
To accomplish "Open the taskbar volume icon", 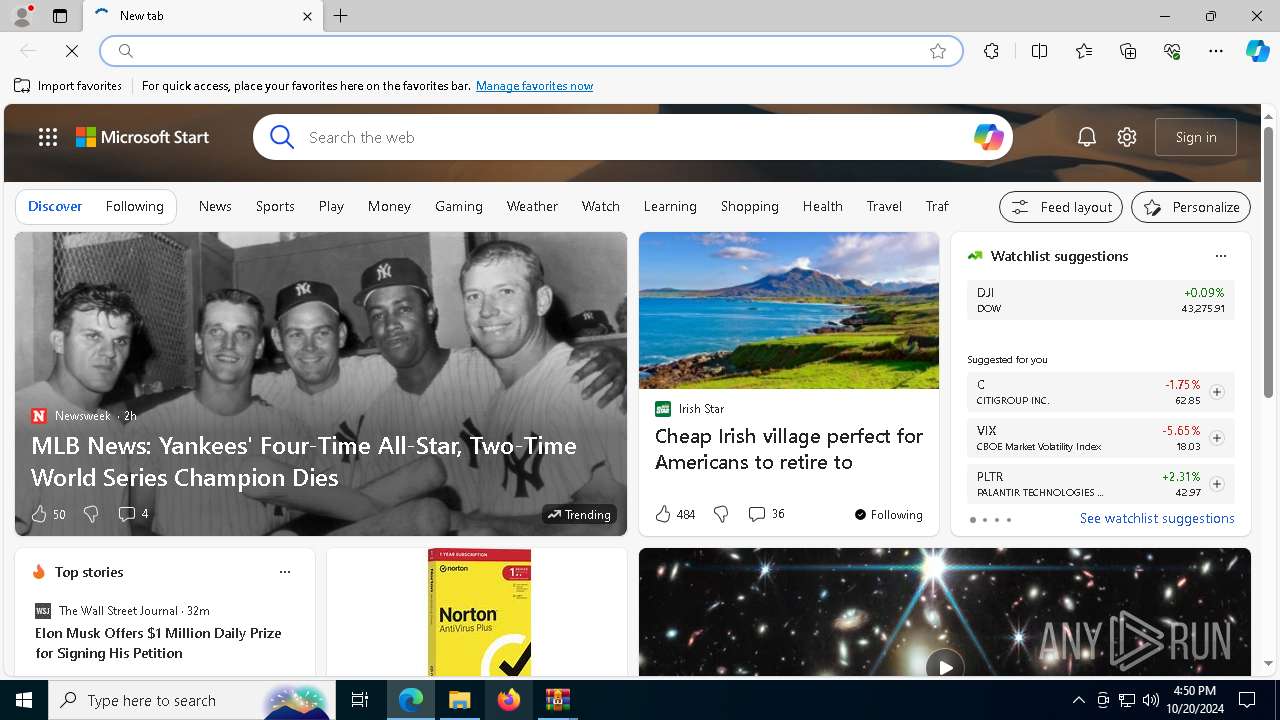I will (1150, 700).
